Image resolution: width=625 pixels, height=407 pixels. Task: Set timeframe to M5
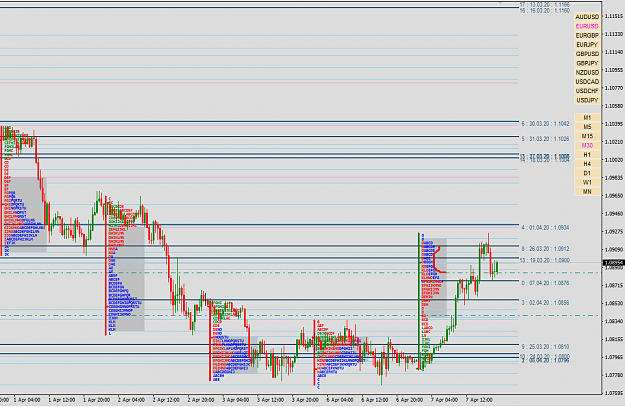click(587, 127)
